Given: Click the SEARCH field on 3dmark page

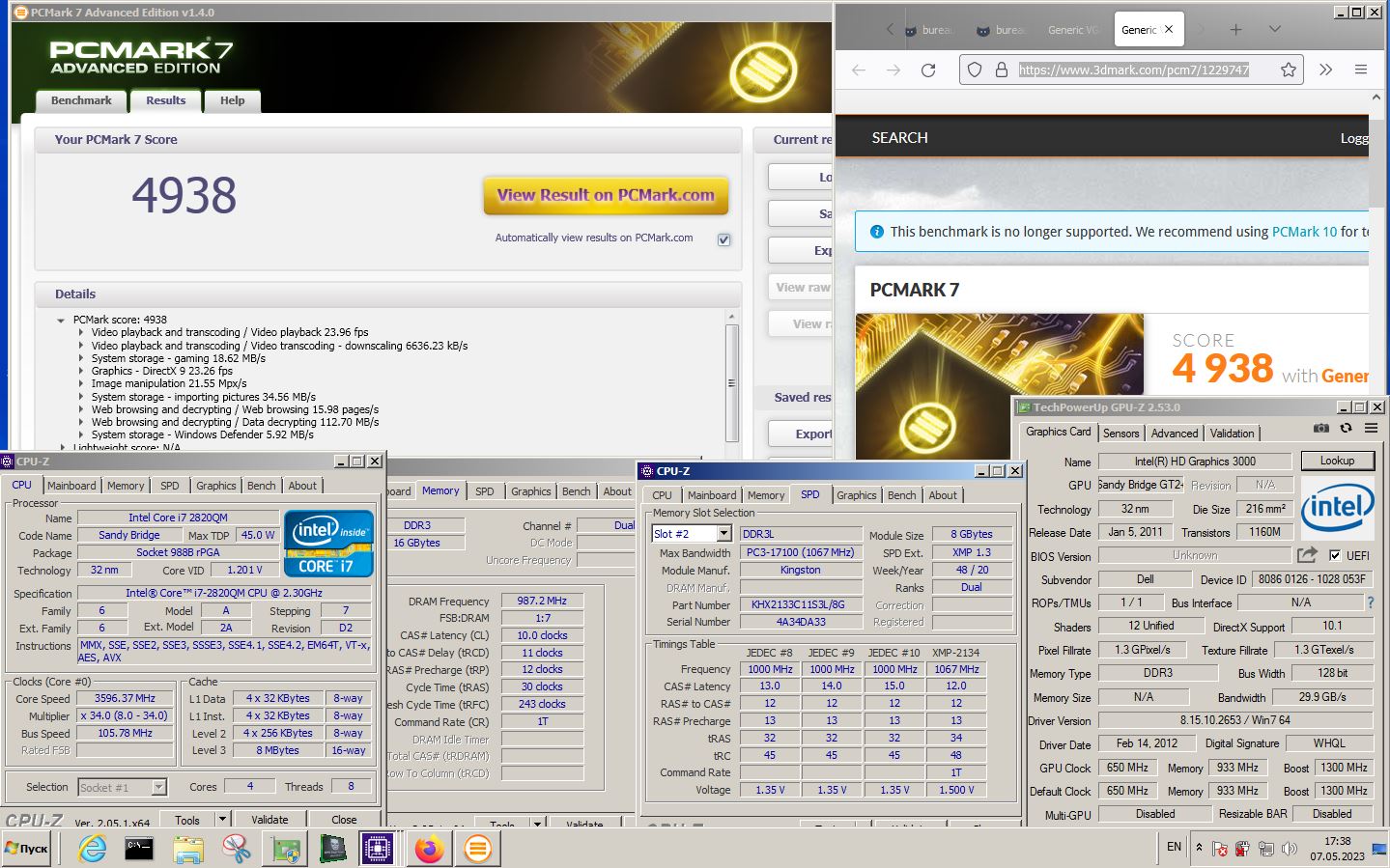Looking at the screenshot, I should pyautogui.click(x=899, y=138).
